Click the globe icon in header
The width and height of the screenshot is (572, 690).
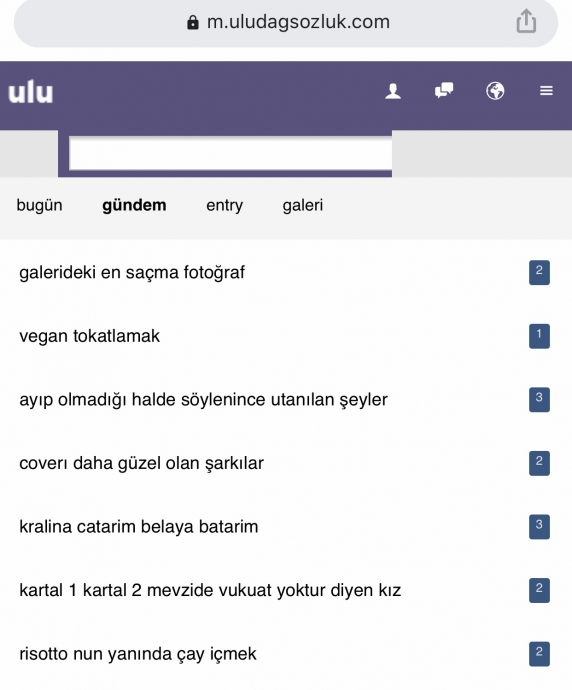495,91
